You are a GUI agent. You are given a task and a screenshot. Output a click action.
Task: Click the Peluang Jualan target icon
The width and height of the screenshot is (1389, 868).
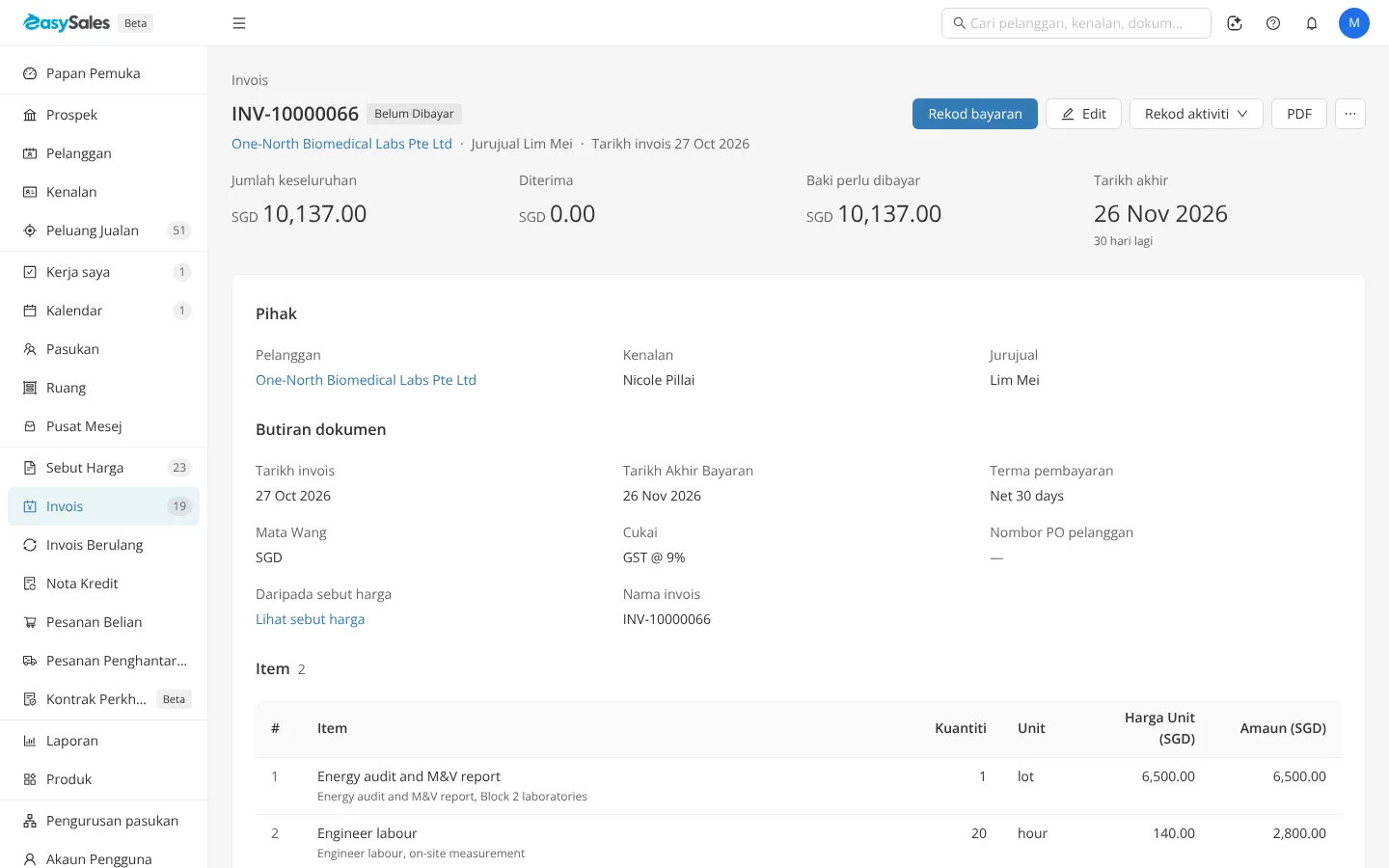[30, 231]
